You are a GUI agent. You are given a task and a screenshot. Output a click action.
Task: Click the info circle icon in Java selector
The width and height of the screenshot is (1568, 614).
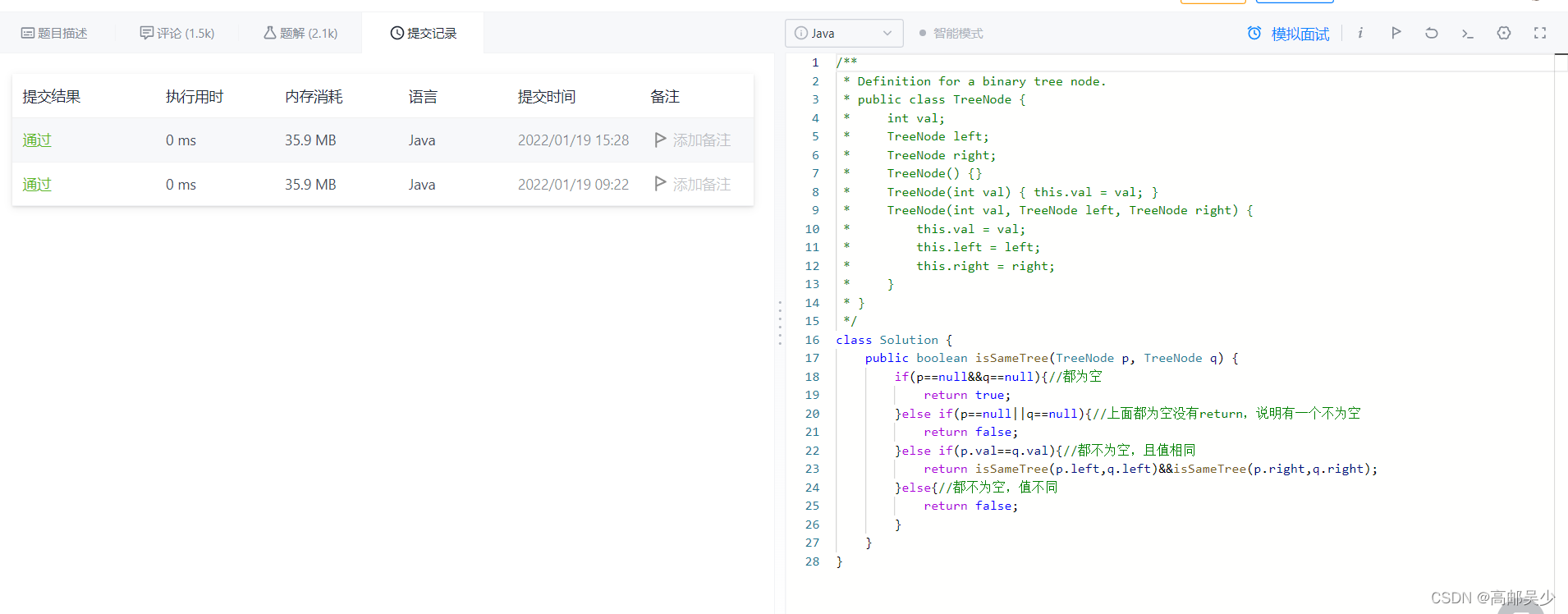[801, 33]
